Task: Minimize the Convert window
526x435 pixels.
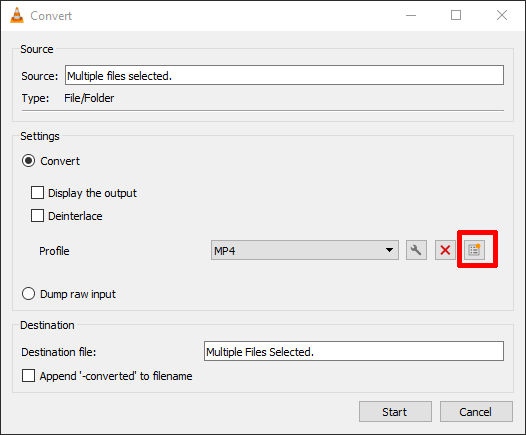Action: pos(411,15)
